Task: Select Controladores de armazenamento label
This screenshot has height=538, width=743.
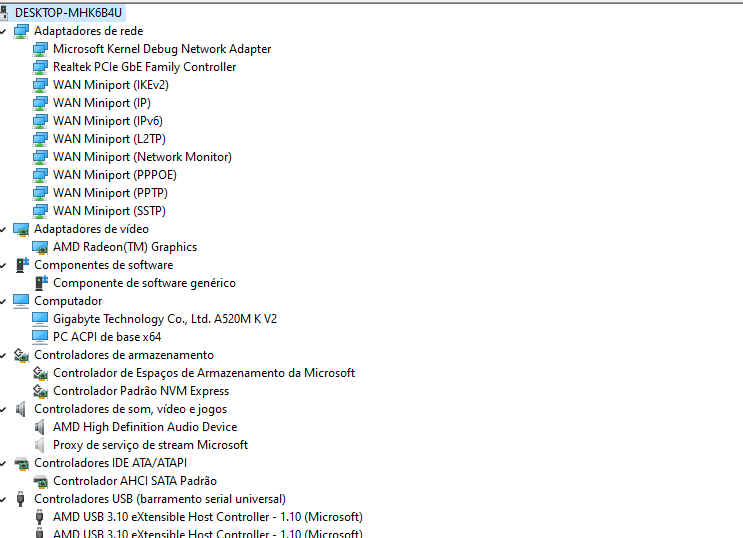Action: (124, 355)
